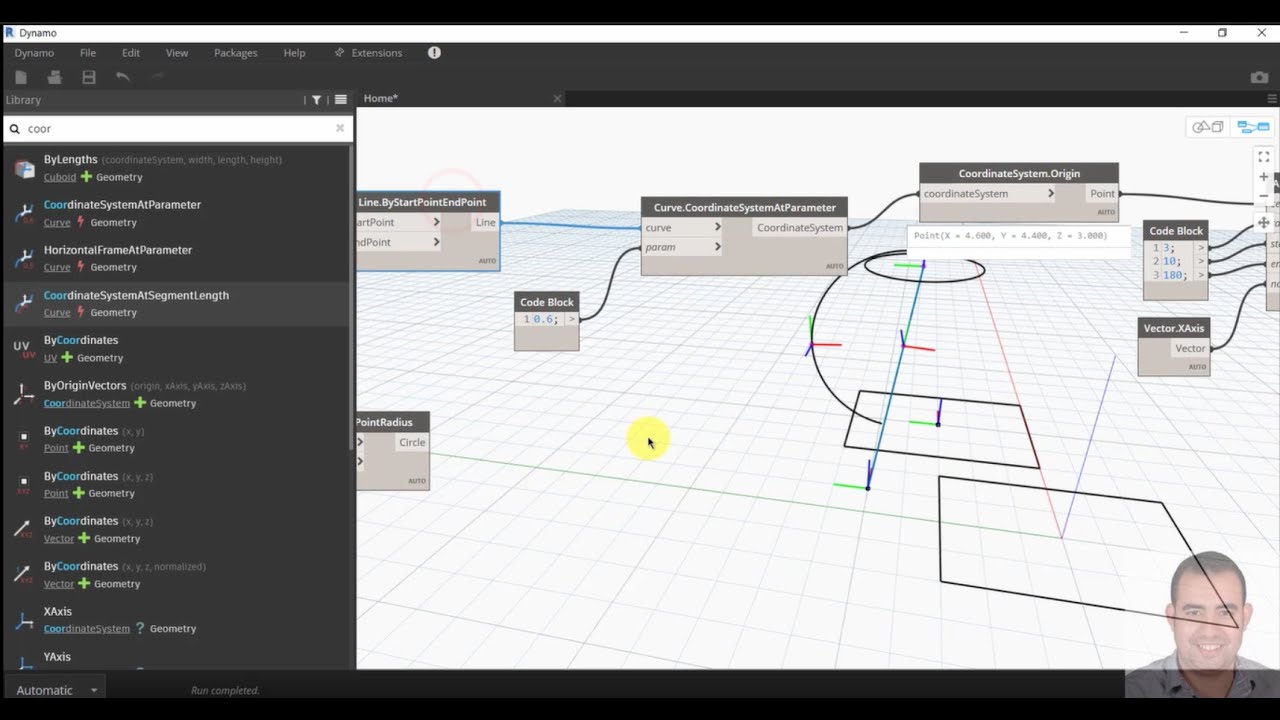Click in the library search field
The width and height of the screenshot is (1280, 720).
coord(180,128)
